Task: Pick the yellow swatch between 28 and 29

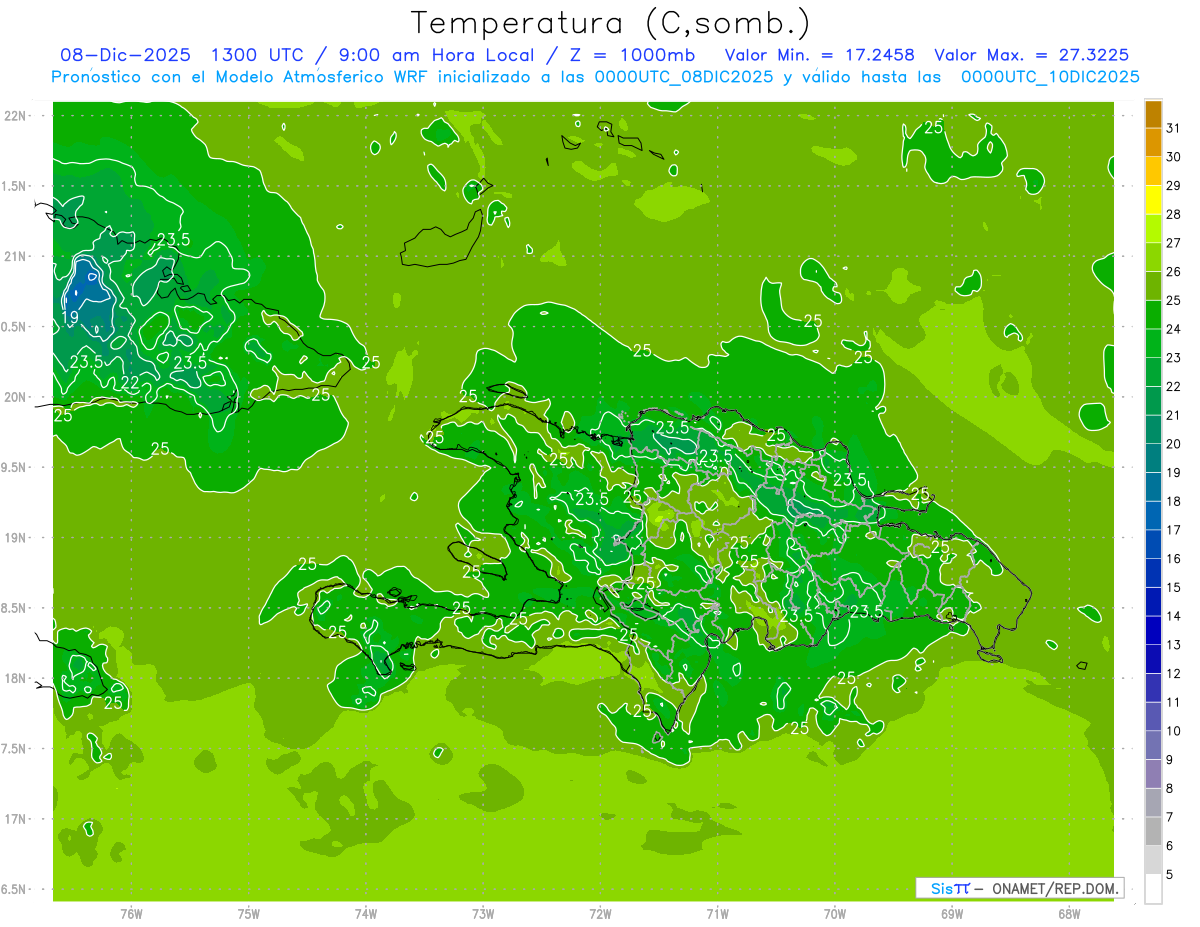Action: pos(1153,200)
